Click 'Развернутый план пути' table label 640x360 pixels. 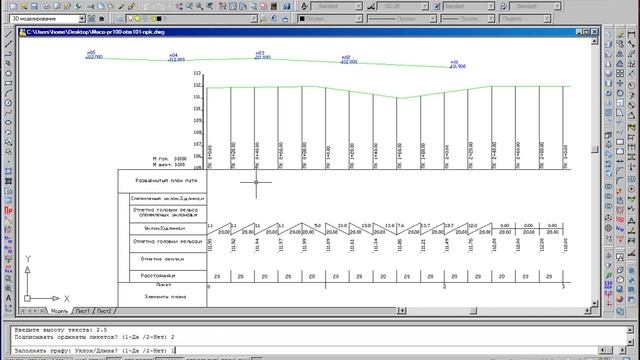point(166,180)
